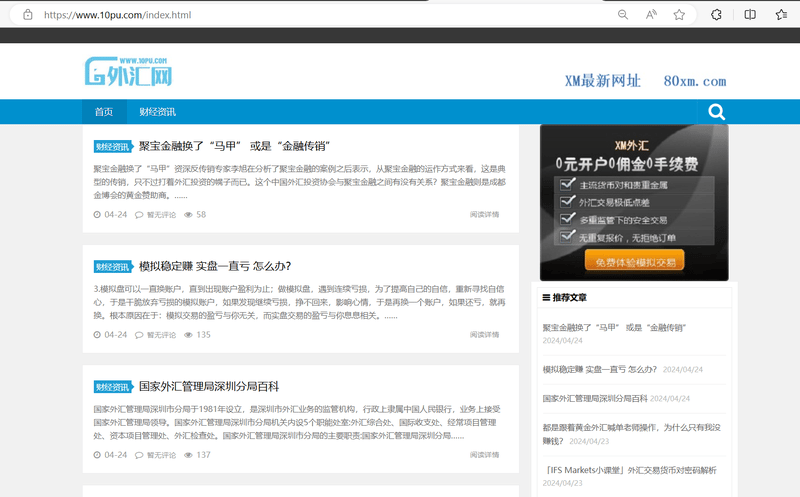The height and width of the screenshot is (497, 800).
Task: Click the XM外汇 advertisement banner heading
Action: click(632, 145)
